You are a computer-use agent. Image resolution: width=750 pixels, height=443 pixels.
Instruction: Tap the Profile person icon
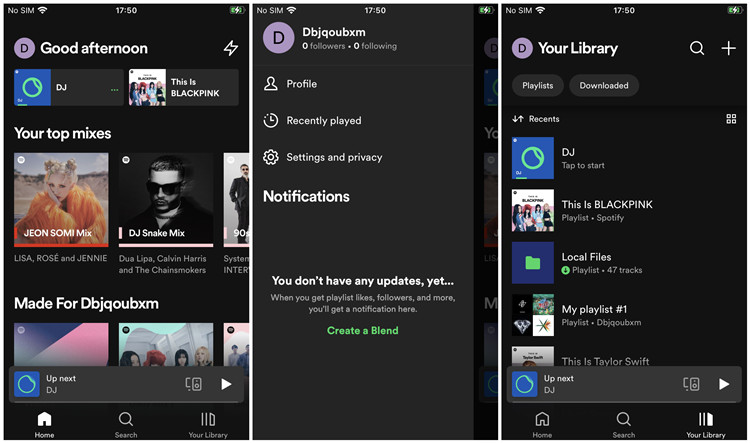click(271, 84)
